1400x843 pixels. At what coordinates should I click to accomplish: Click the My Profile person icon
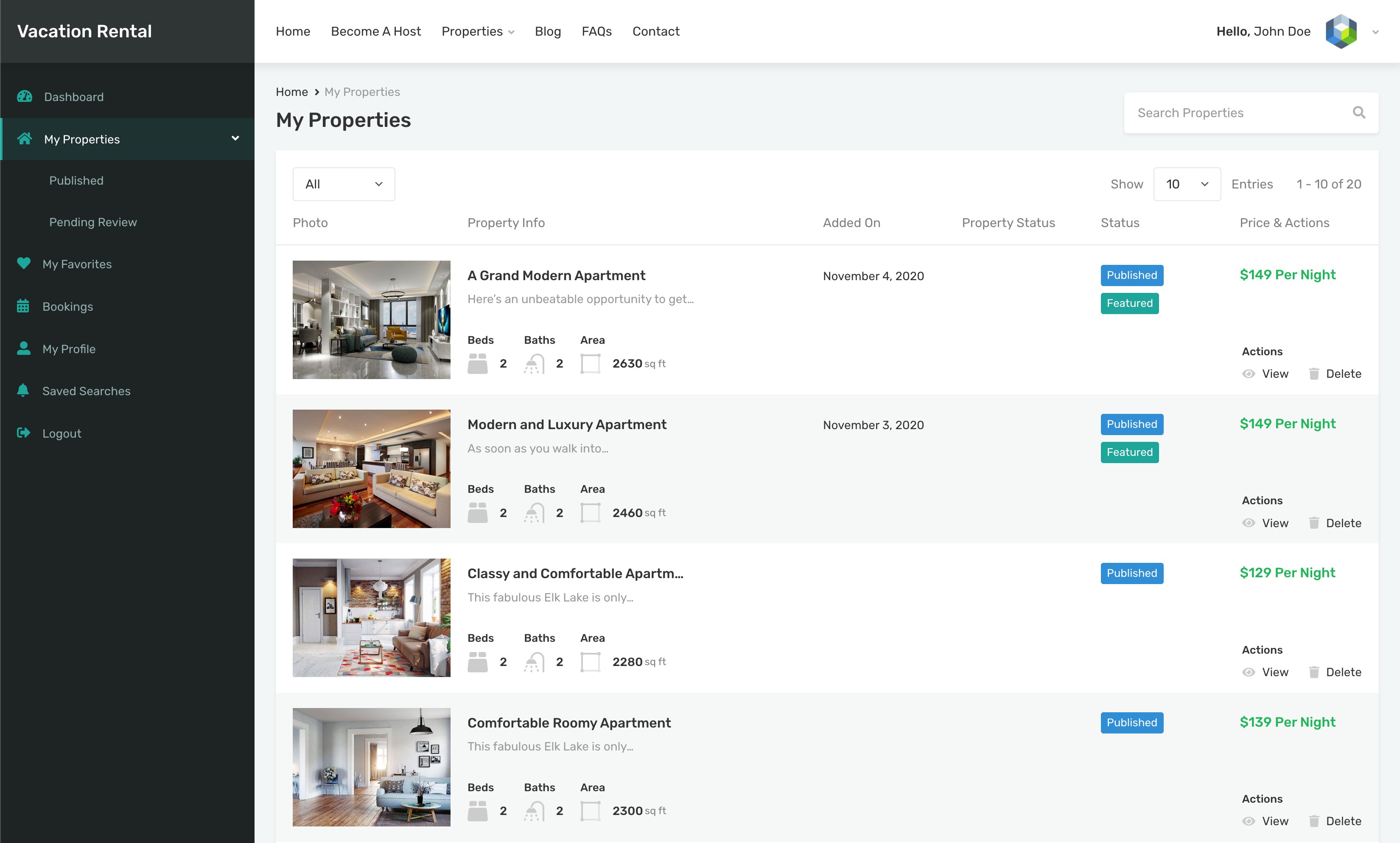23,348
